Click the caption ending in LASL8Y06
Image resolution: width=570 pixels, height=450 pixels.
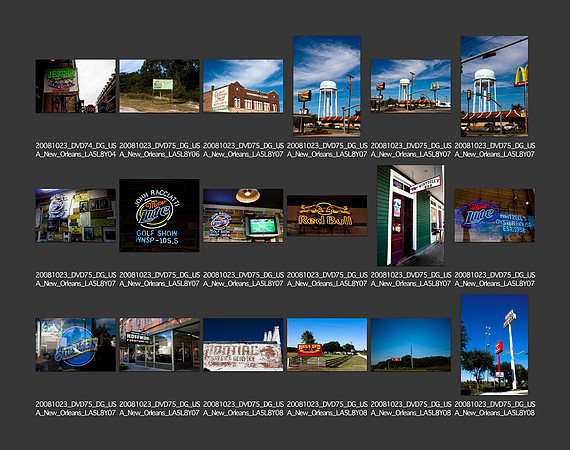(x=159, y=150)
